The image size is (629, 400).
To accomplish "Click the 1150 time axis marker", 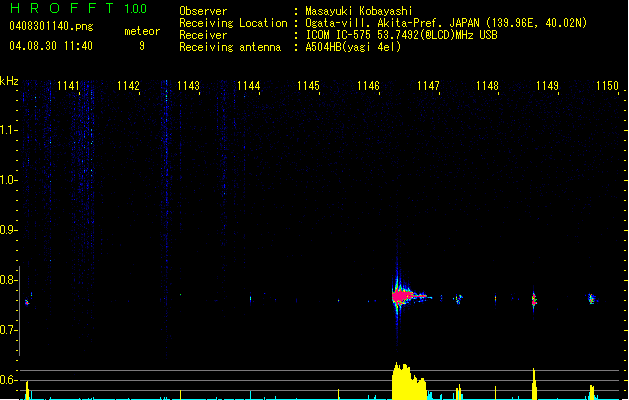I will point(607,86).
